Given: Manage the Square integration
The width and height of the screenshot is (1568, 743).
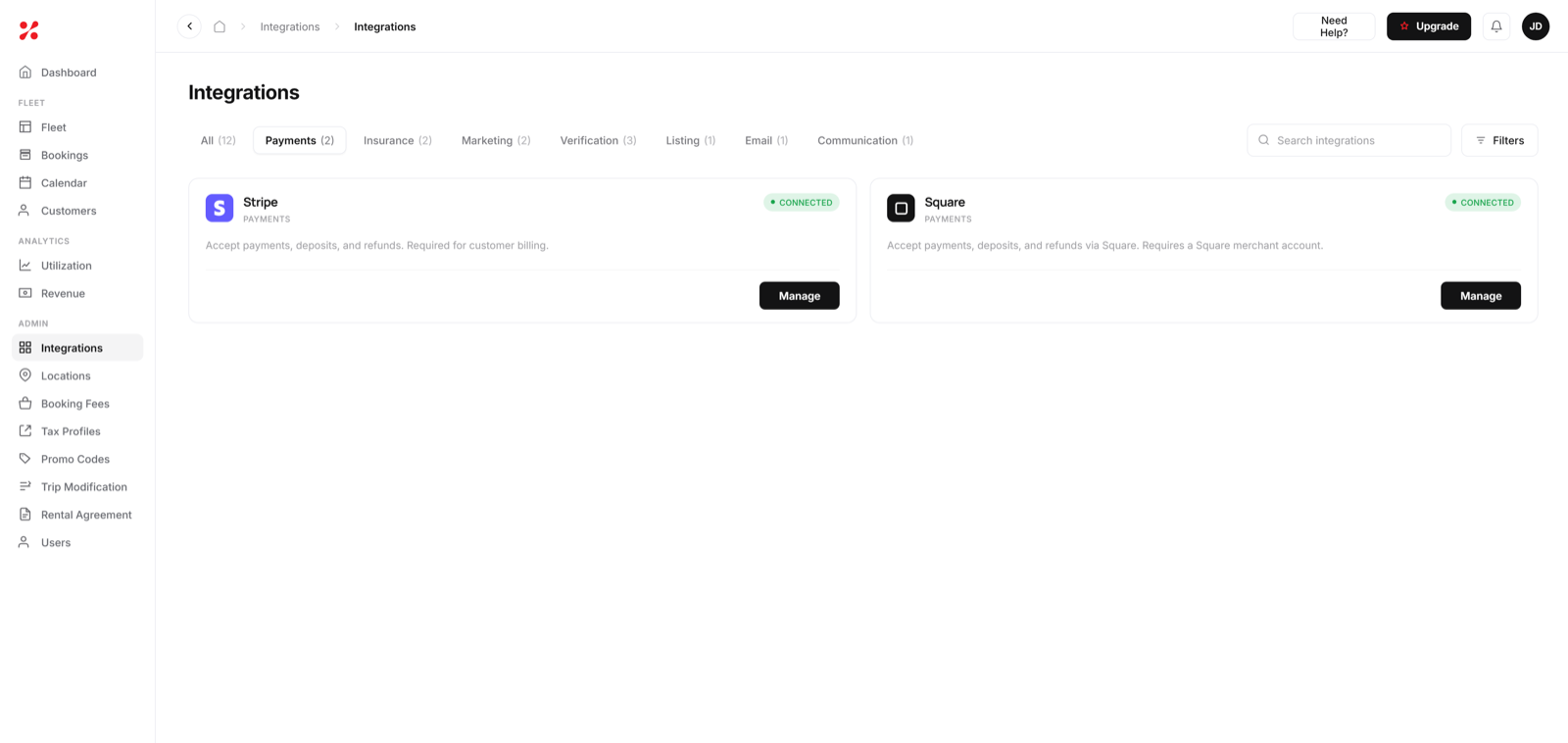Looking at the screenshot, I should pyautogui.click(x=1481, y=296).
